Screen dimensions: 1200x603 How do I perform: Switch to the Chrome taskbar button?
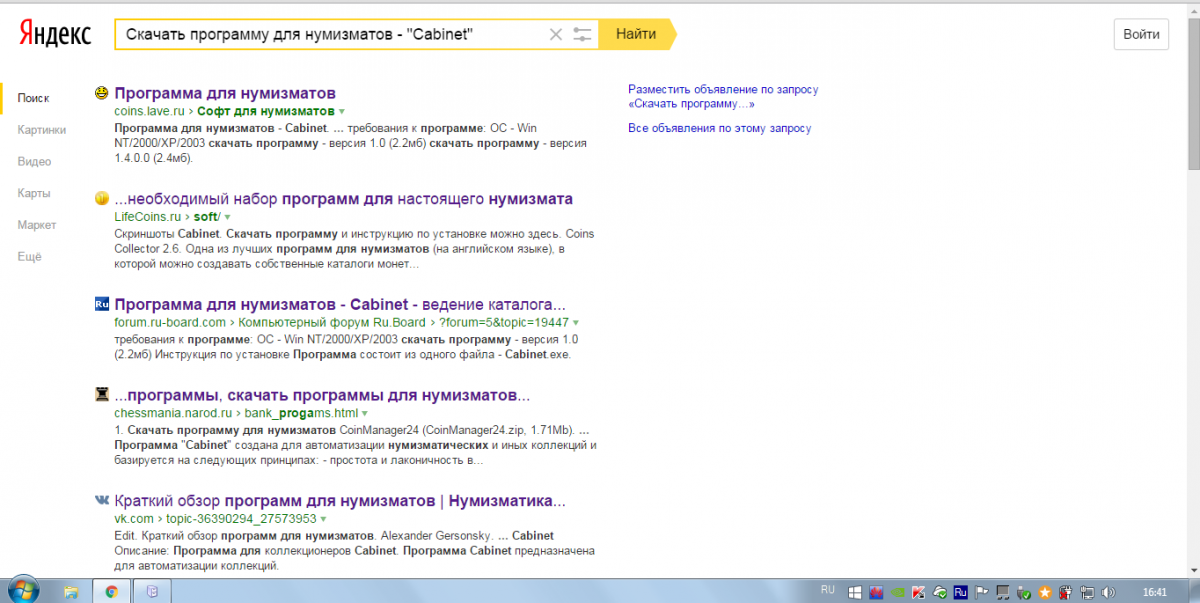pos(112,591)
